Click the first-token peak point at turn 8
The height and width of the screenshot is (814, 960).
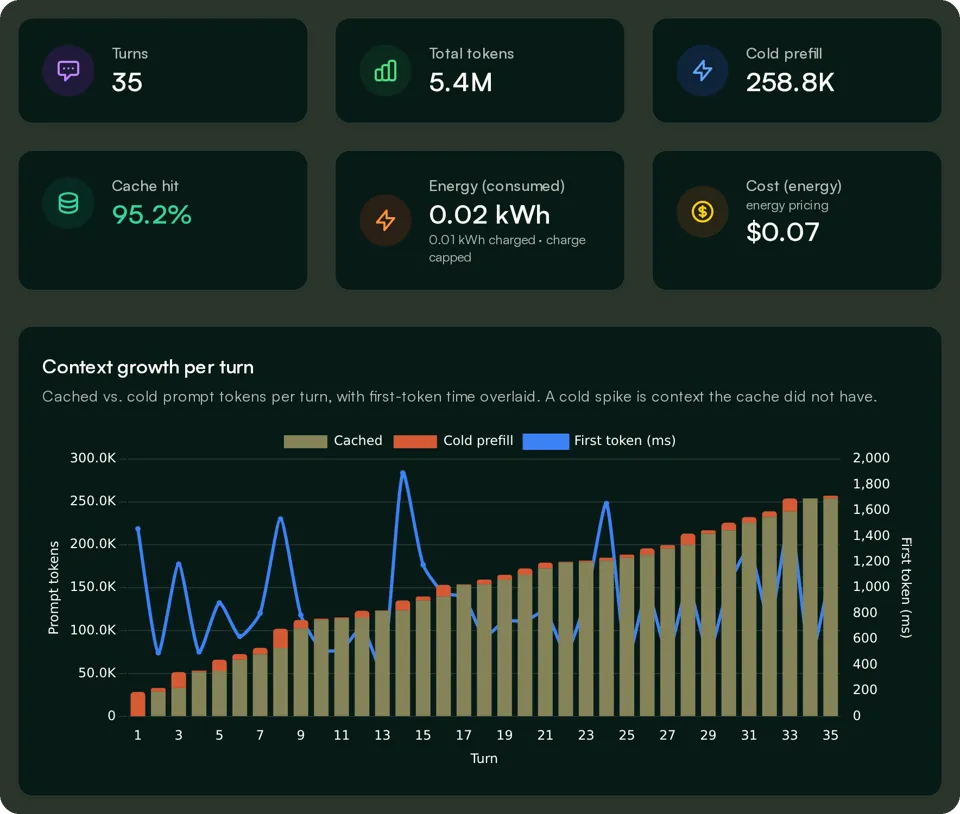coord(280,519)
